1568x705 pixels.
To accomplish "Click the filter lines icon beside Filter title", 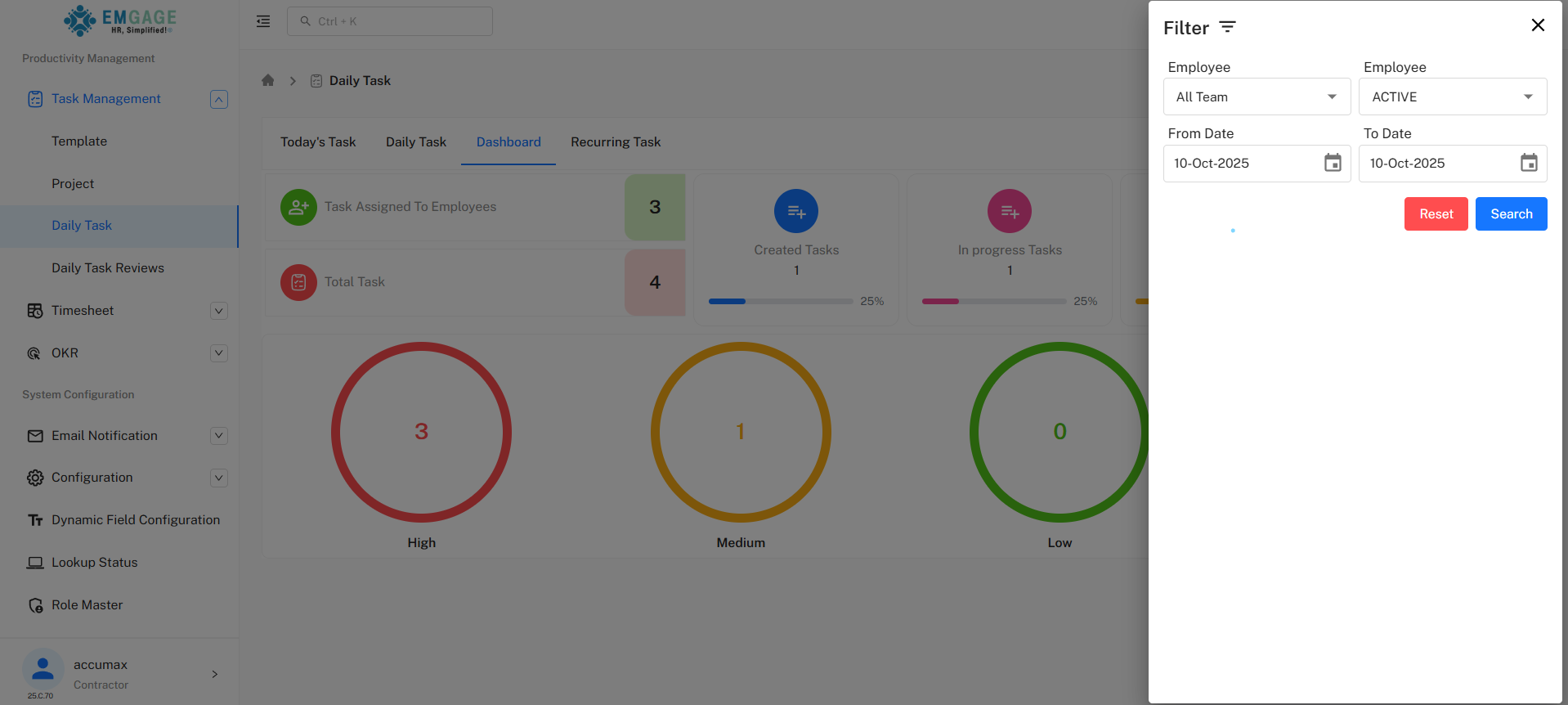I will [1227, 27].
